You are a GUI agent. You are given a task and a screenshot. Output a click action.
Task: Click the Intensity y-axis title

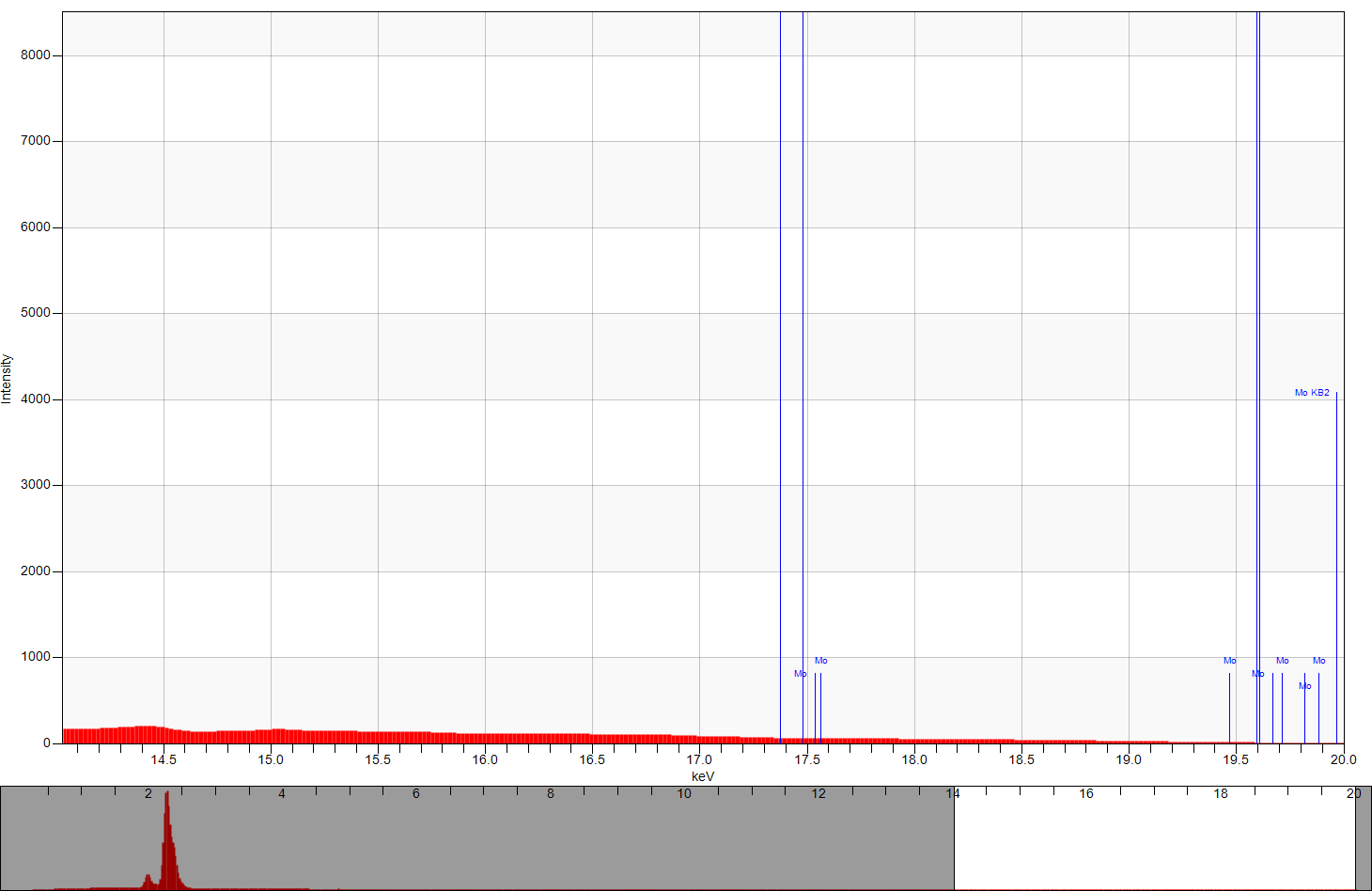click(x=8, y=379)
